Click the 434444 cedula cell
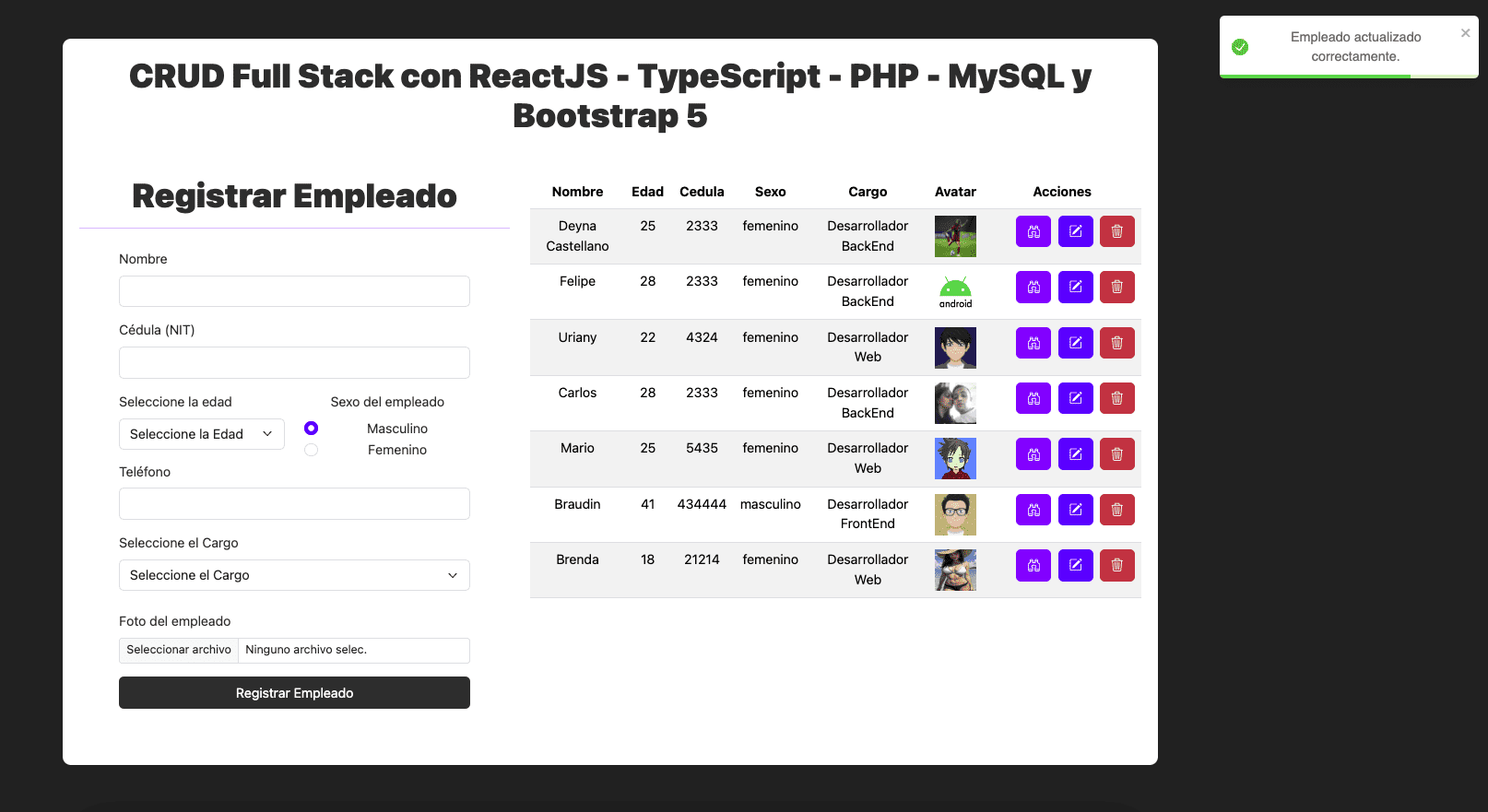Image resolution: width=1488 pixels, height=812 pixels. pyautogui.click(x=702, y=504)
